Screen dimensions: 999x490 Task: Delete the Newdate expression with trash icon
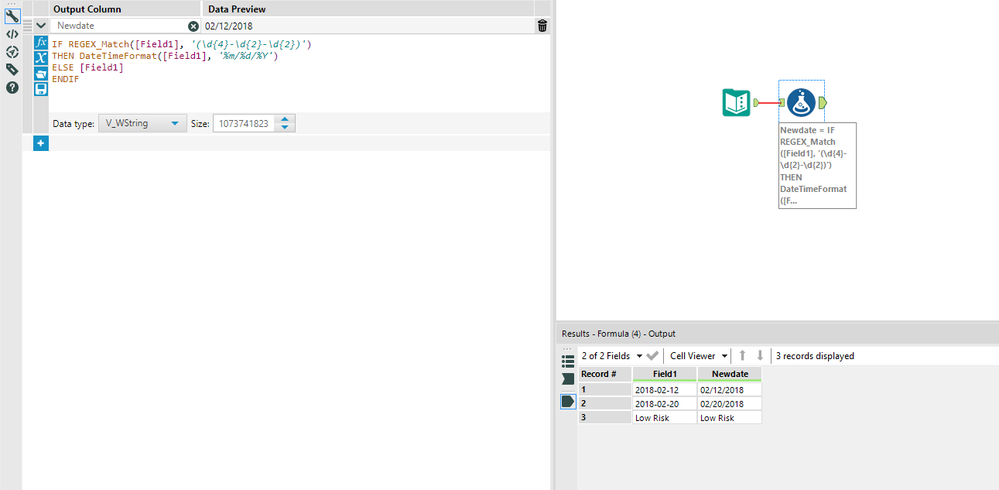pyautogui.click(x=542, y=26)
